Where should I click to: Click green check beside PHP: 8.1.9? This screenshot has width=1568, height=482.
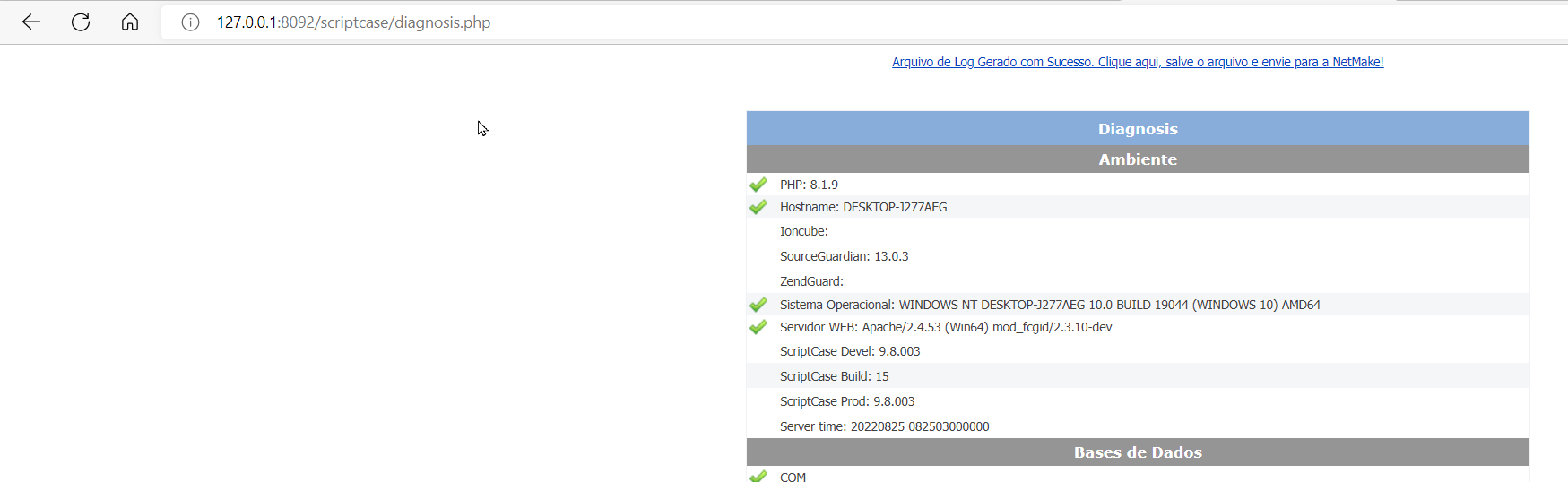(x=758, y=185)
